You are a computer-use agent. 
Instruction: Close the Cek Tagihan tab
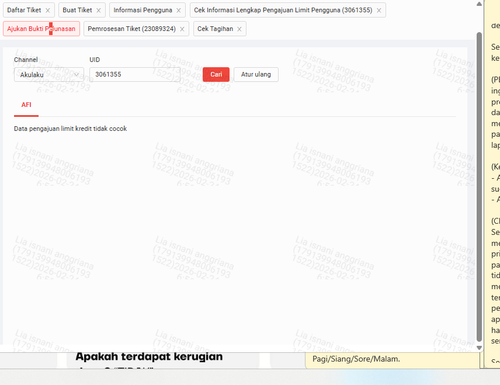pos(239,29)
